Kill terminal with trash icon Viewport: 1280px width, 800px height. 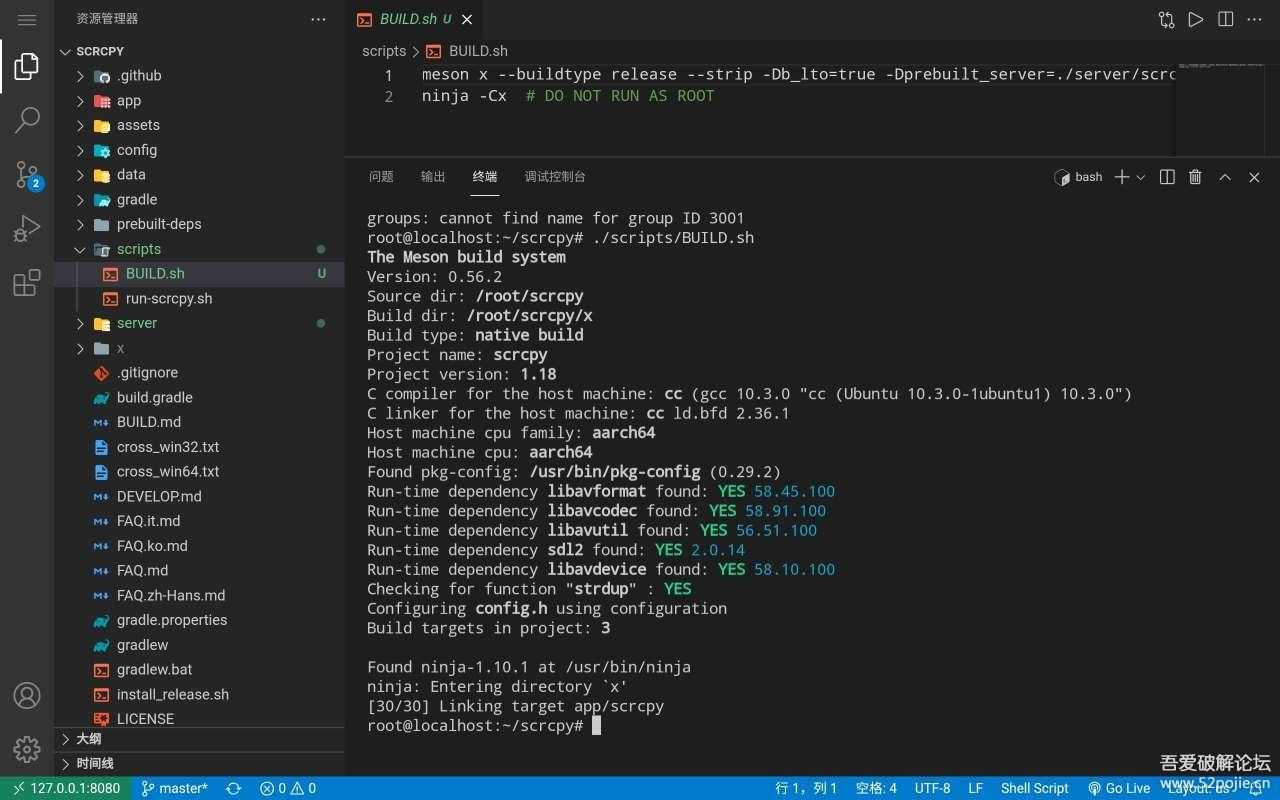click(1195, 177)
